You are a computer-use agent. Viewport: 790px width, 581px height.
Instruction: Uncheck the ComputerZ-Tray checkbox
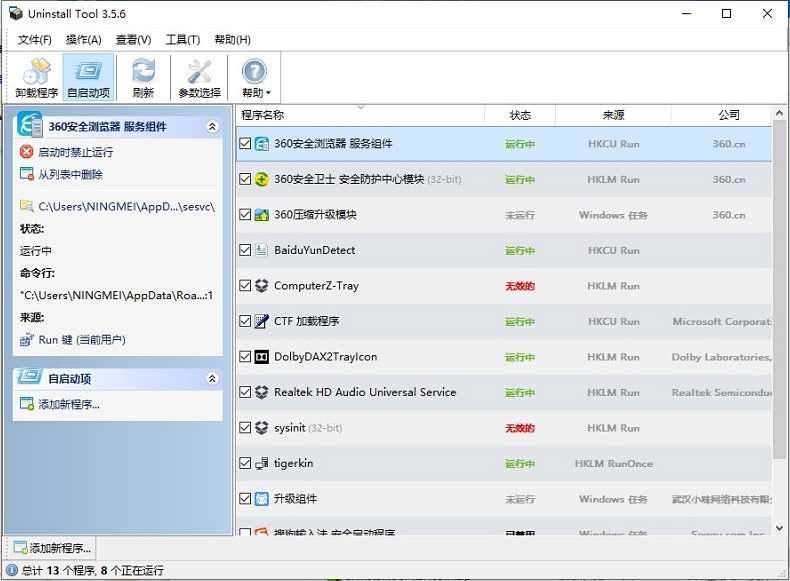[x=245, y=286]
